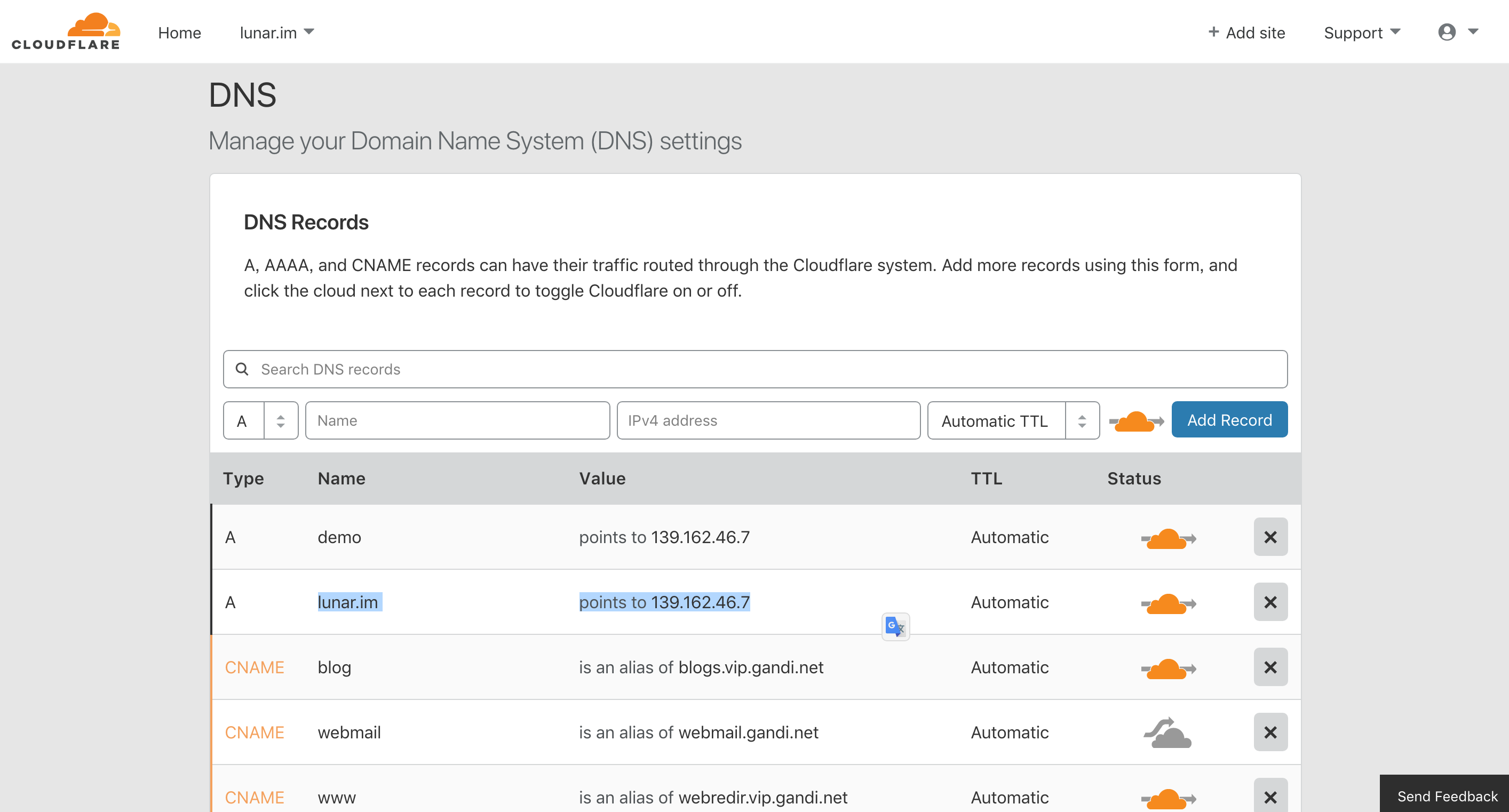Delete the lunar.im A record
This screenshot has height=812, width=1509.
tap(1270, 602)
